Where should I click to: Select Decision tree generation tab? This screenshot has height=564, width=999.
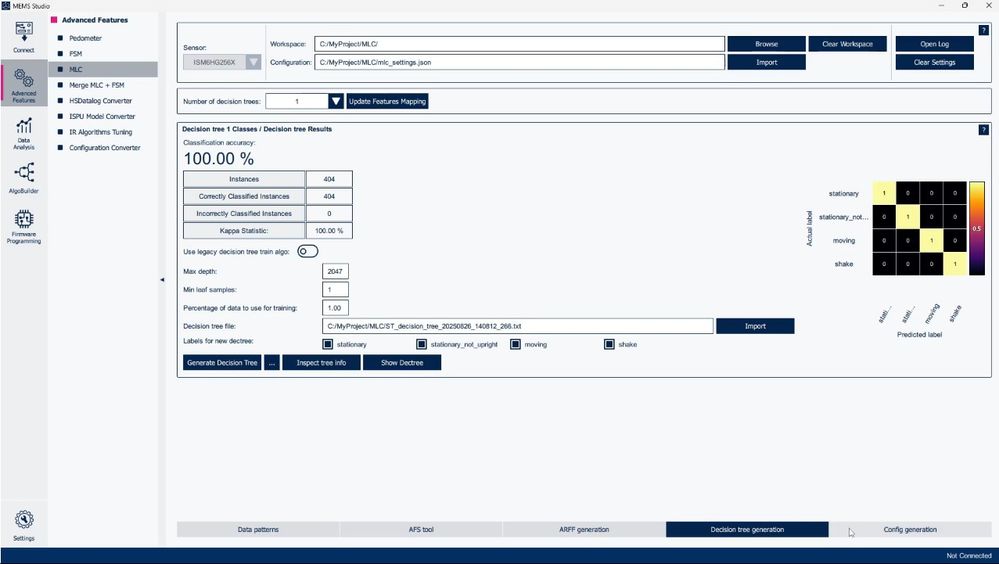click(747, 530)
